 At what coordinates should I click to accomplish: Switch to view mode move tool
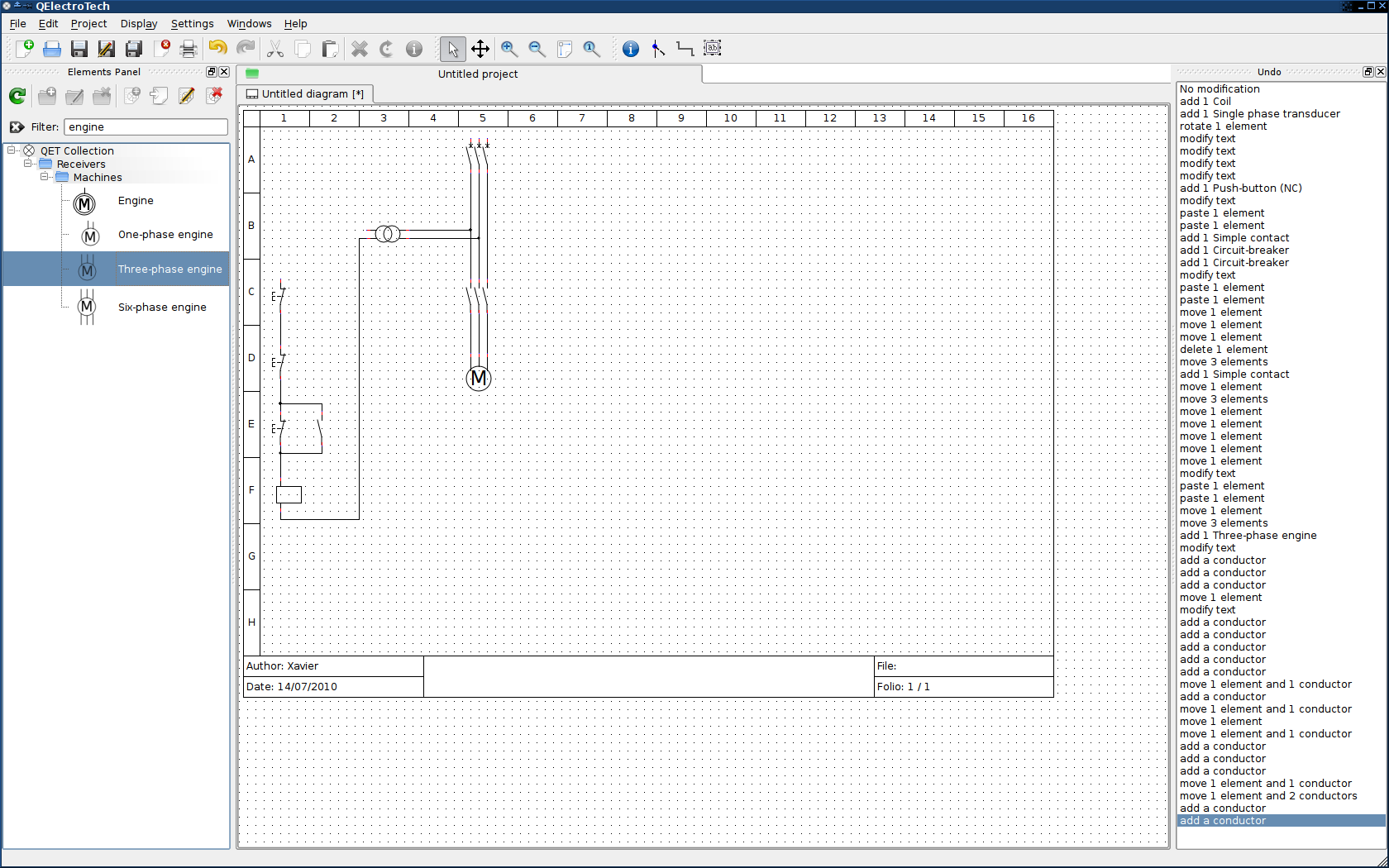[x=480, y=49]
